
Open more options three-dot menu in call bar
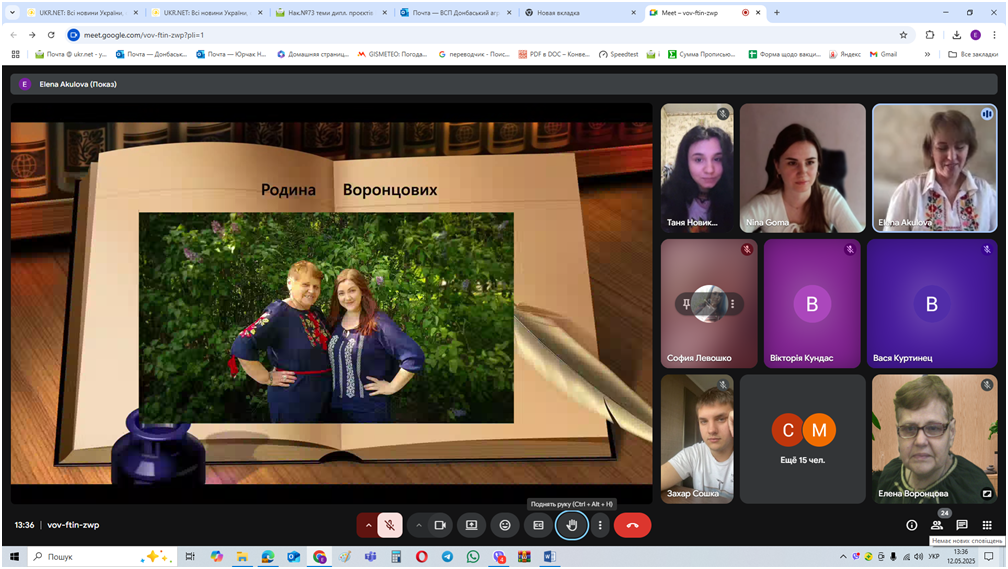(x=600, y=525)
